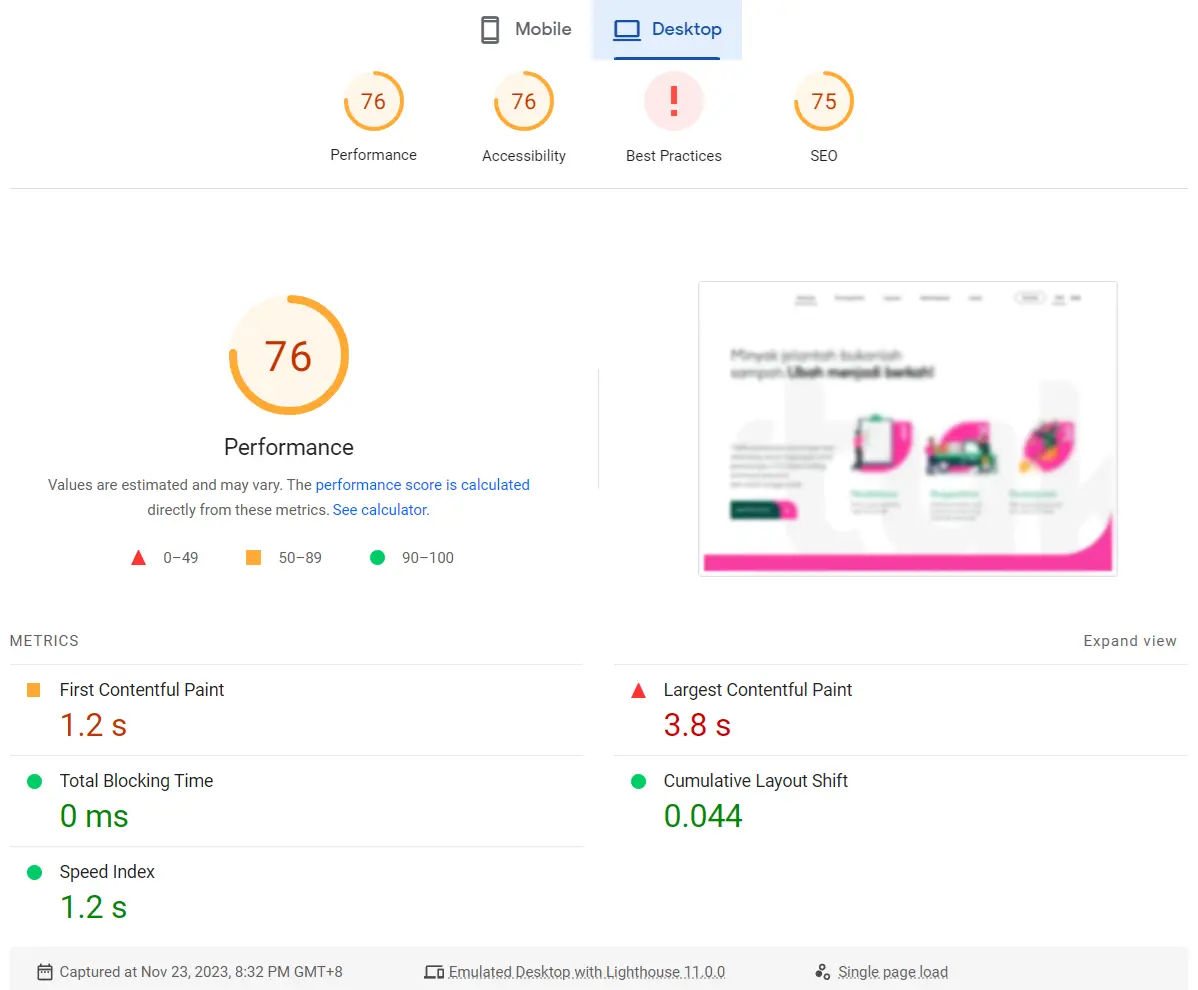
Task: Click the 90–100 legend range text
Action: coord(428,558)
